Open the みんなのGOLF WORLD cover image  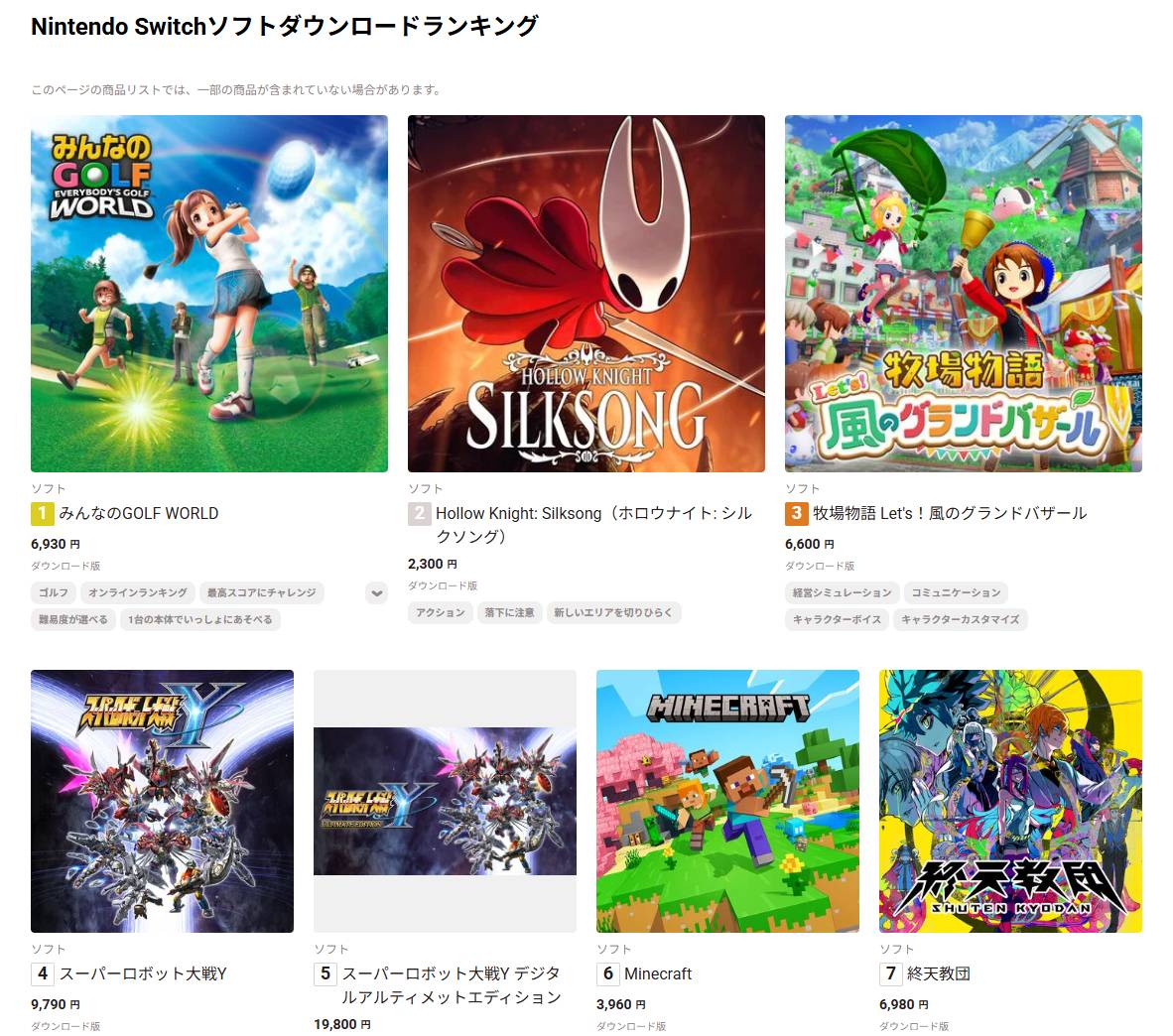[x=209, y=293]
